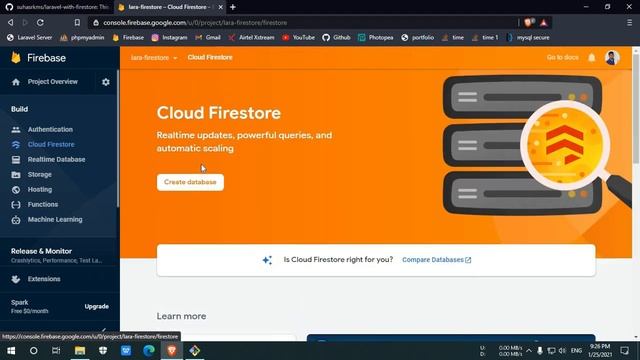This screenshot has width=640, height=360.
Task: Click the Go to docs link
Action: tap(562, 58)
